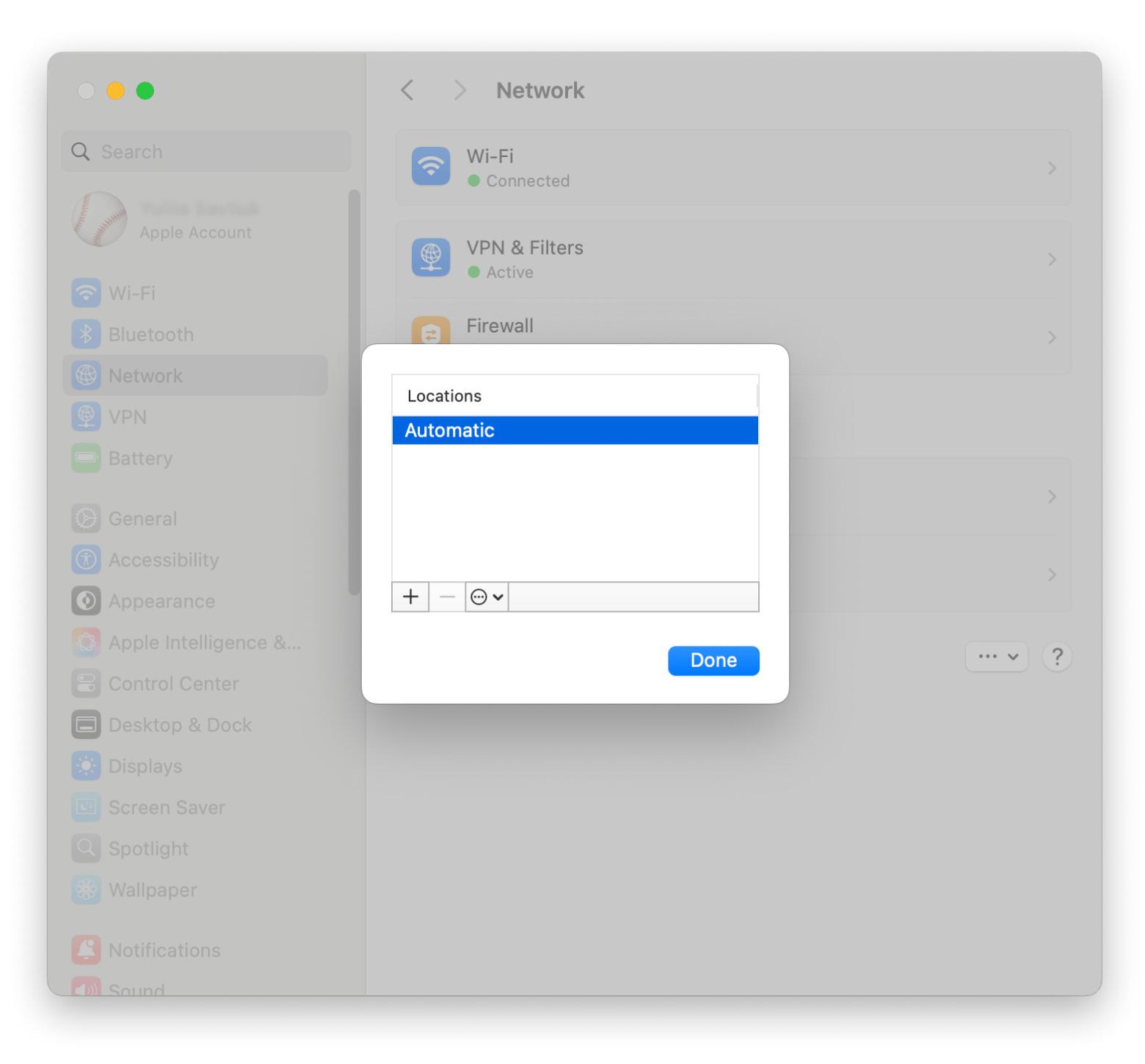
Task: Open Wallpaper settings in sidebar
Action: [152, 890]
